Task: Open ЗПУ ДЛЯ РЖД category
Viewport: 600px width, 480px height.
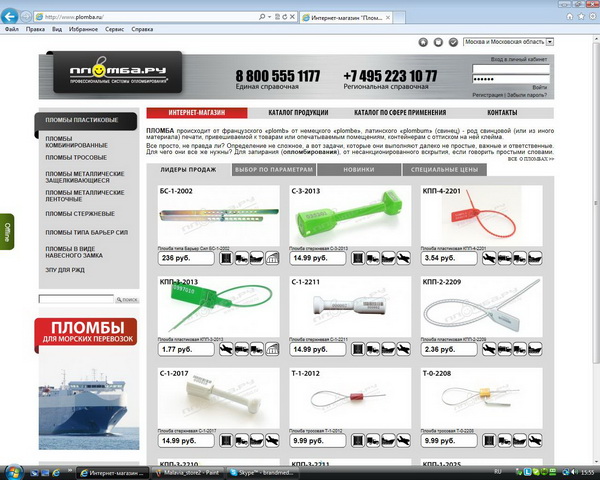Action: pyautogui.click(x=65, y=270)
